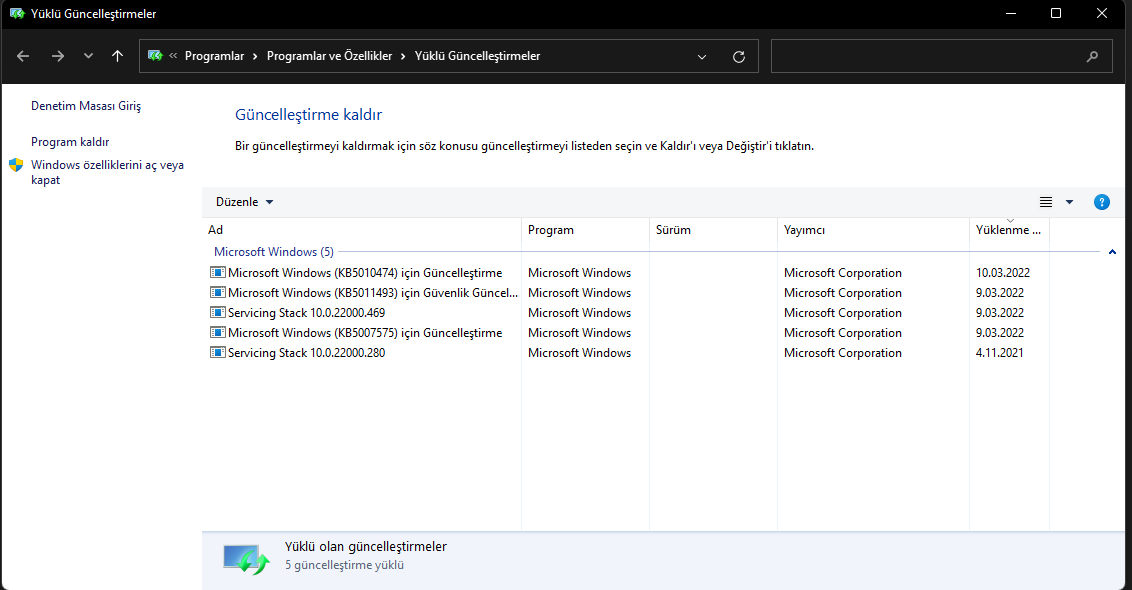Open the Düzenle dropdown menu
The width and height of the screenshot is (1132, 590).
(x=245, y=202)
